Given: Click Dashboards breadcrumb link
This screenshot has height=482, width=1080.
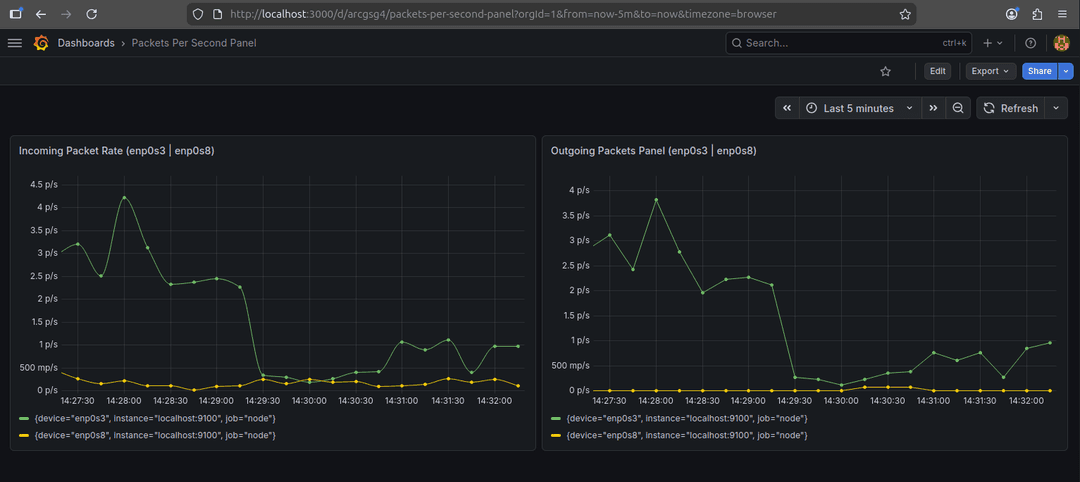Looking at the screenshot, I should [x=86, y=43].
